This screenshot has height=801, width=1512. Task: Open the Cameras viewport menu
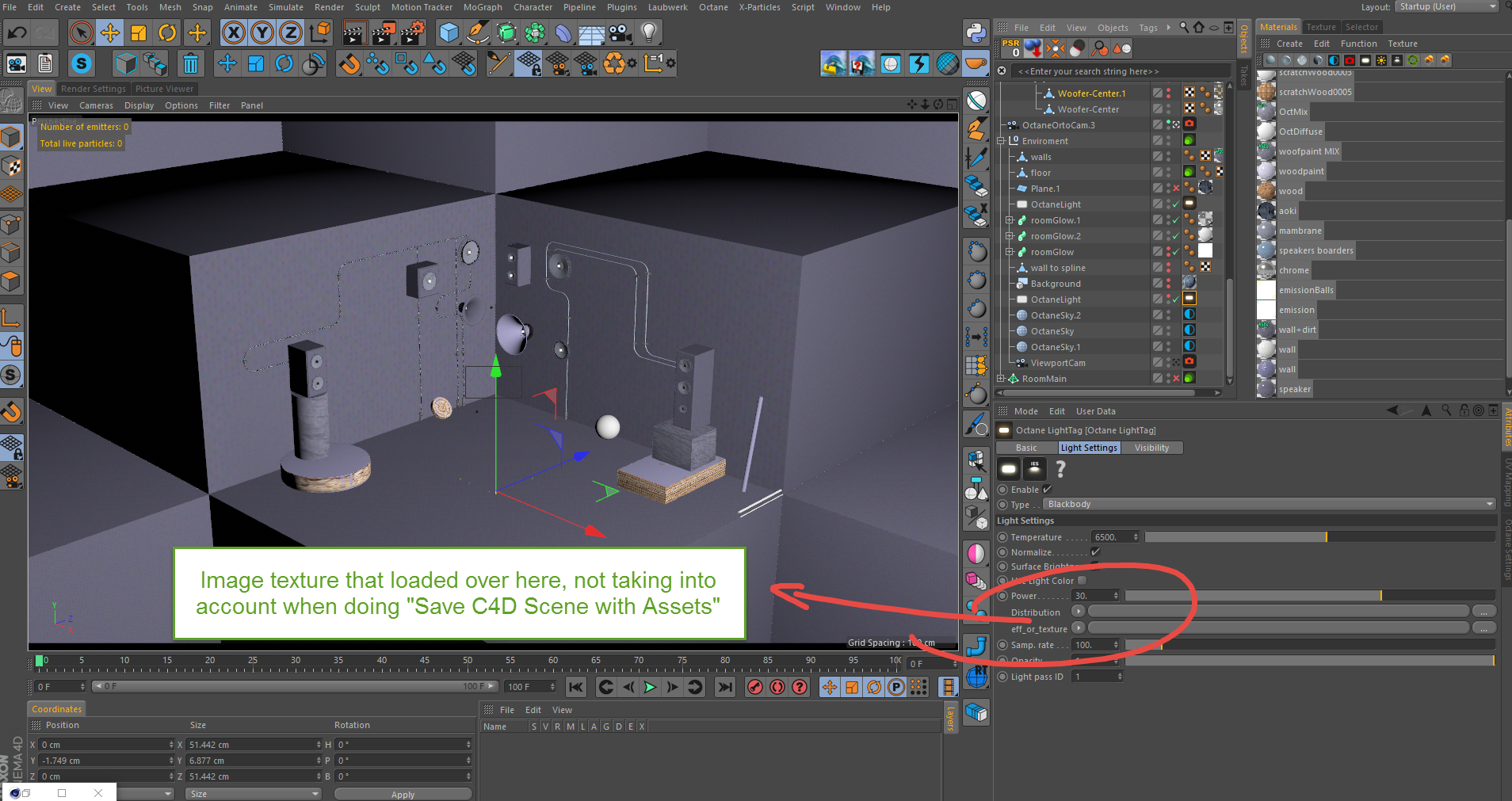pos(96,105)
